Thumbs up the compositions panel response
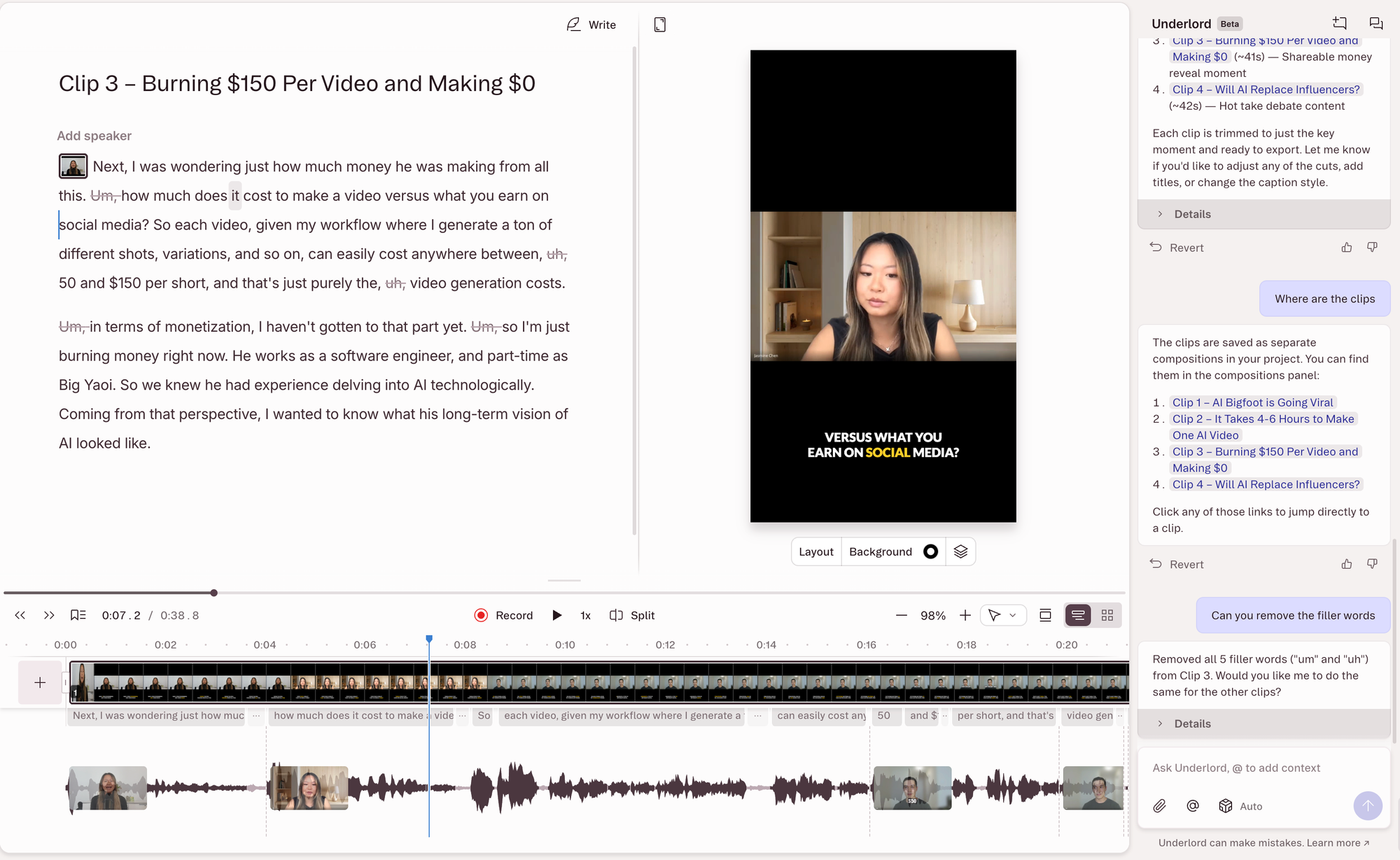Viewport: 1400px width, 860px height. point(1347,564)
